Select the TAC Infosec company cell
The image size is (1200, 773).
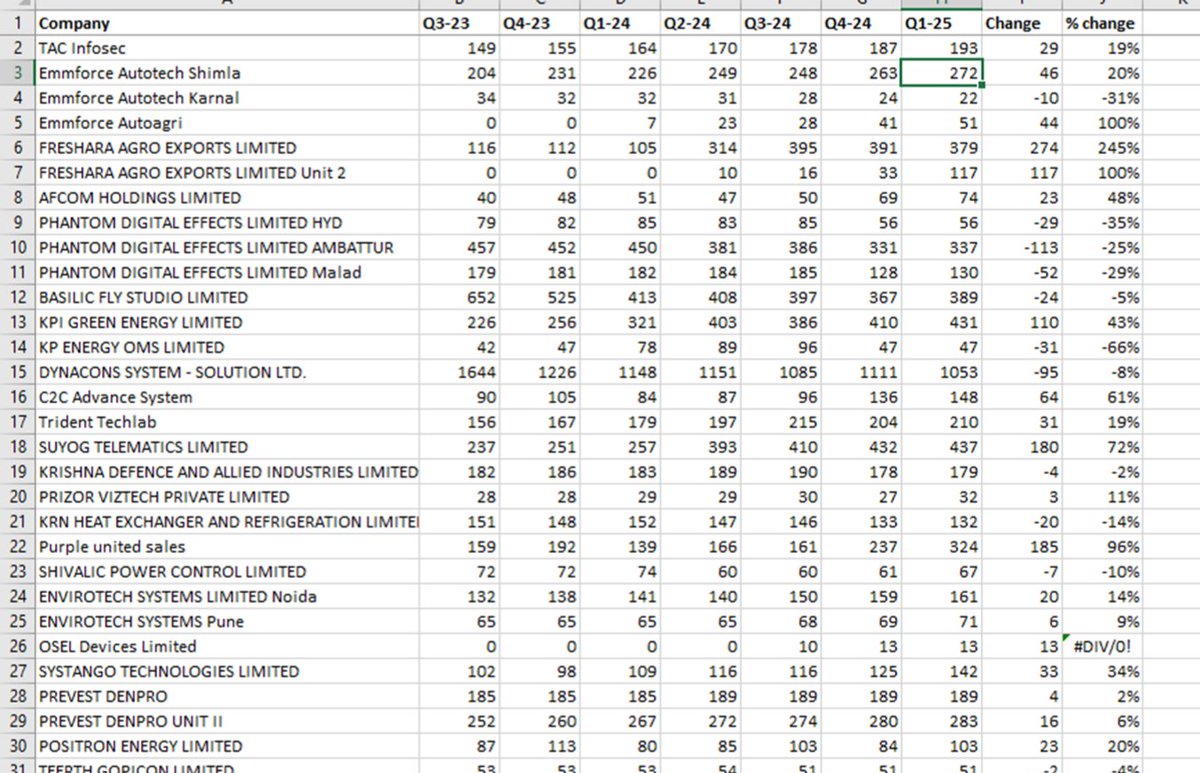(227, 48)
